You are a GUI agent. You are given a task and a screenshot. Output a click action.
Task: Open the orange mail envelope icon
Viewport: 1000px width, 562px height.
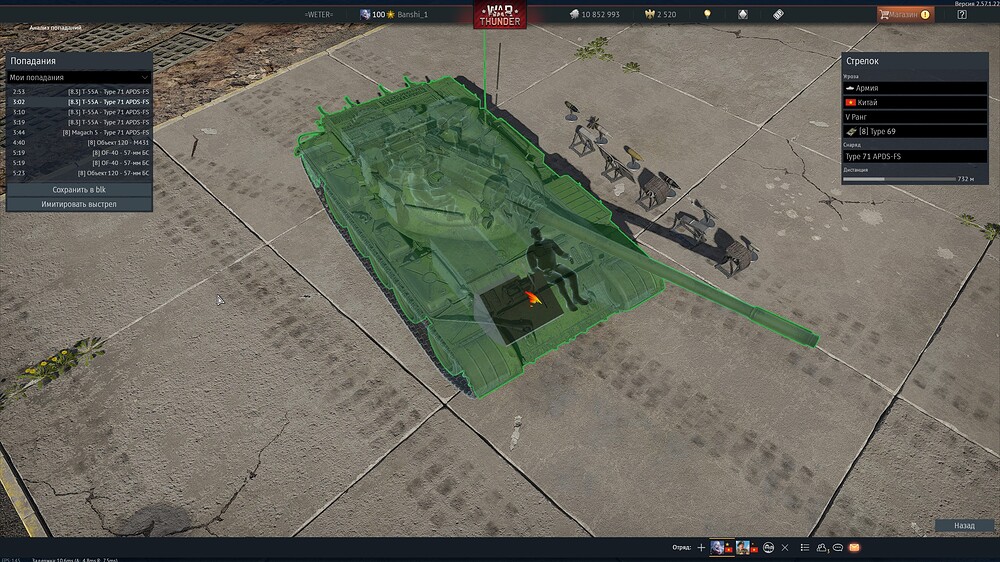tap(855, 547)
